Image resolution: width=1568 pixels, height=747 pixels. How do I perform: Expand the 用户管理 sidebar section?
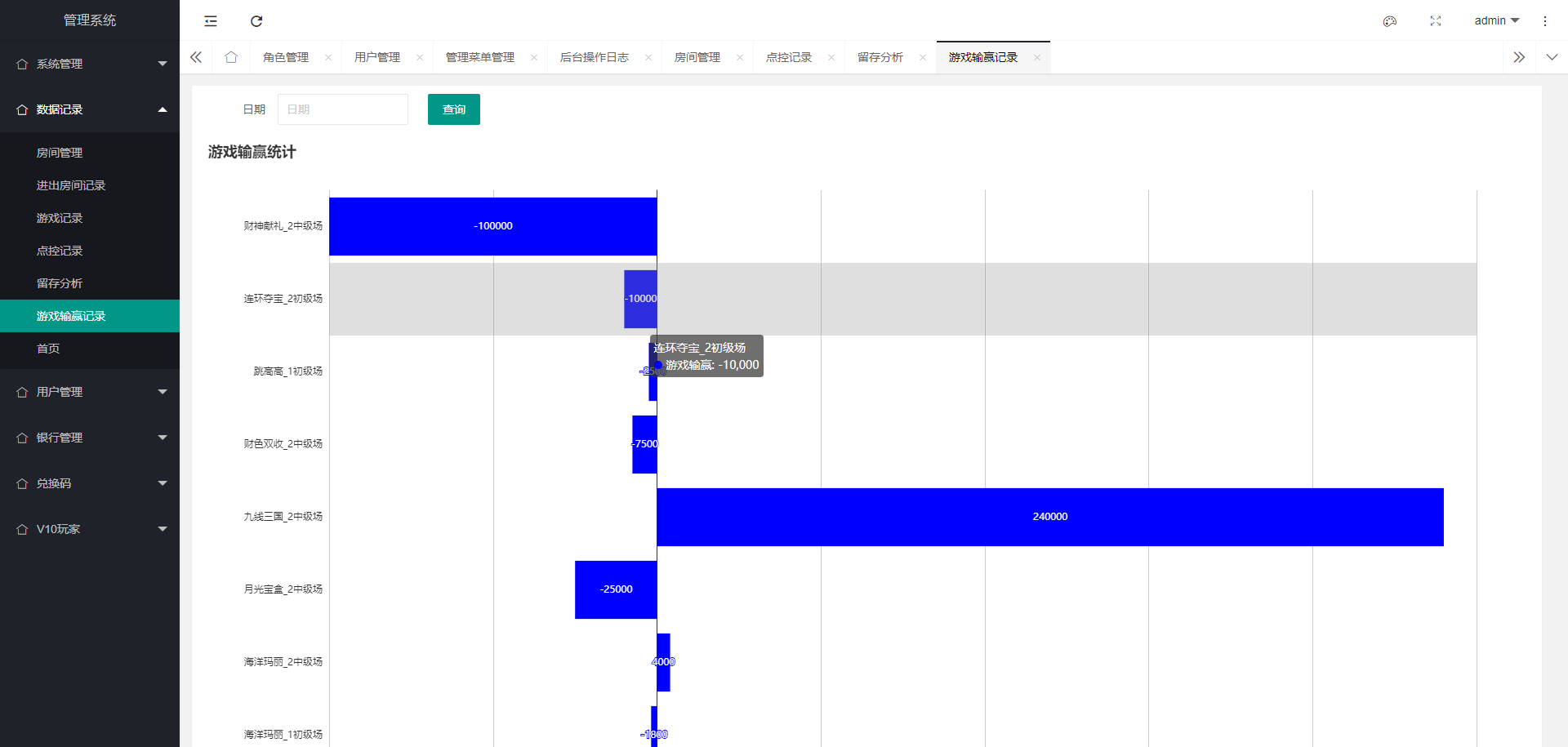pos(90,391)
